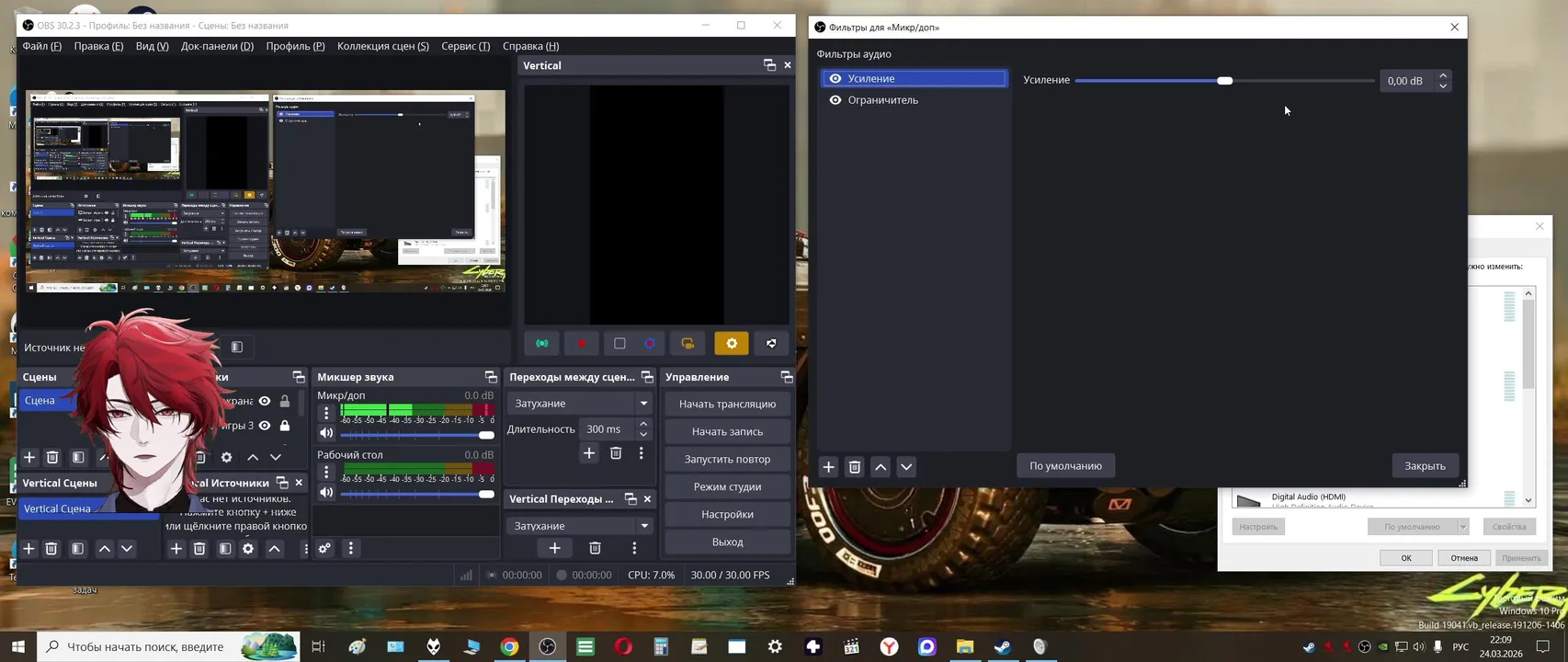The width and height of the screenshot is (1568, 662).
Task: Open scene filters icon in Сцены panel
Action: [x=78, y=457]
